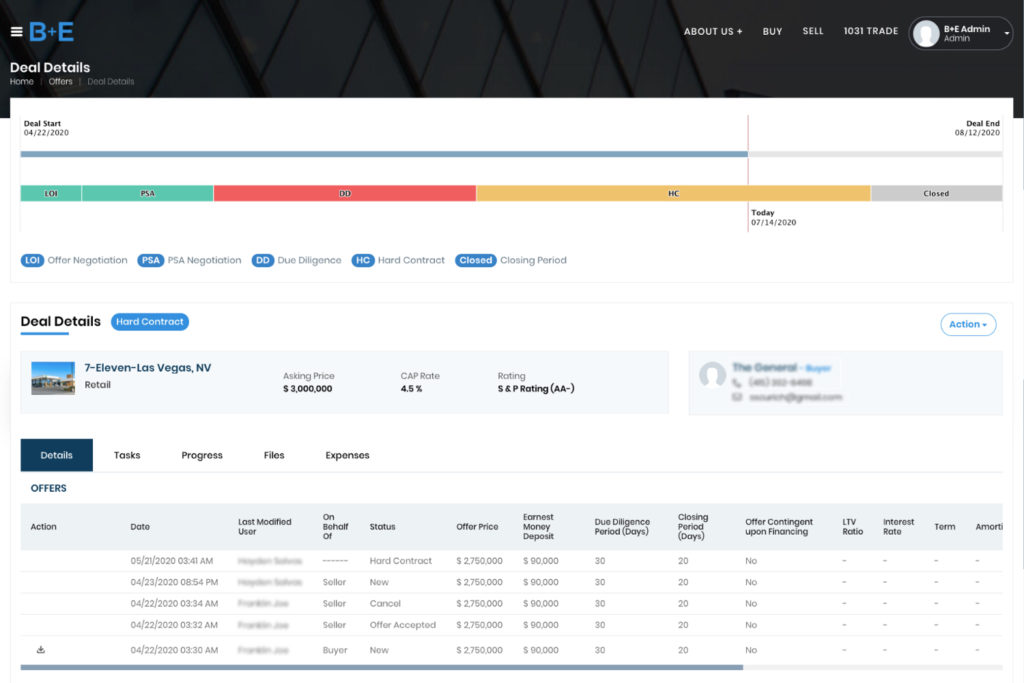The image size is (1024, 683).
Task: Download the Buyer offer from 04/22/2020
Action: 41,650
